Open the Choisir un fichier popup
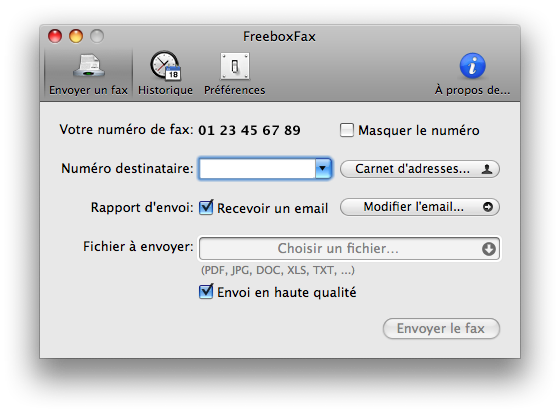 pos(349,249)
